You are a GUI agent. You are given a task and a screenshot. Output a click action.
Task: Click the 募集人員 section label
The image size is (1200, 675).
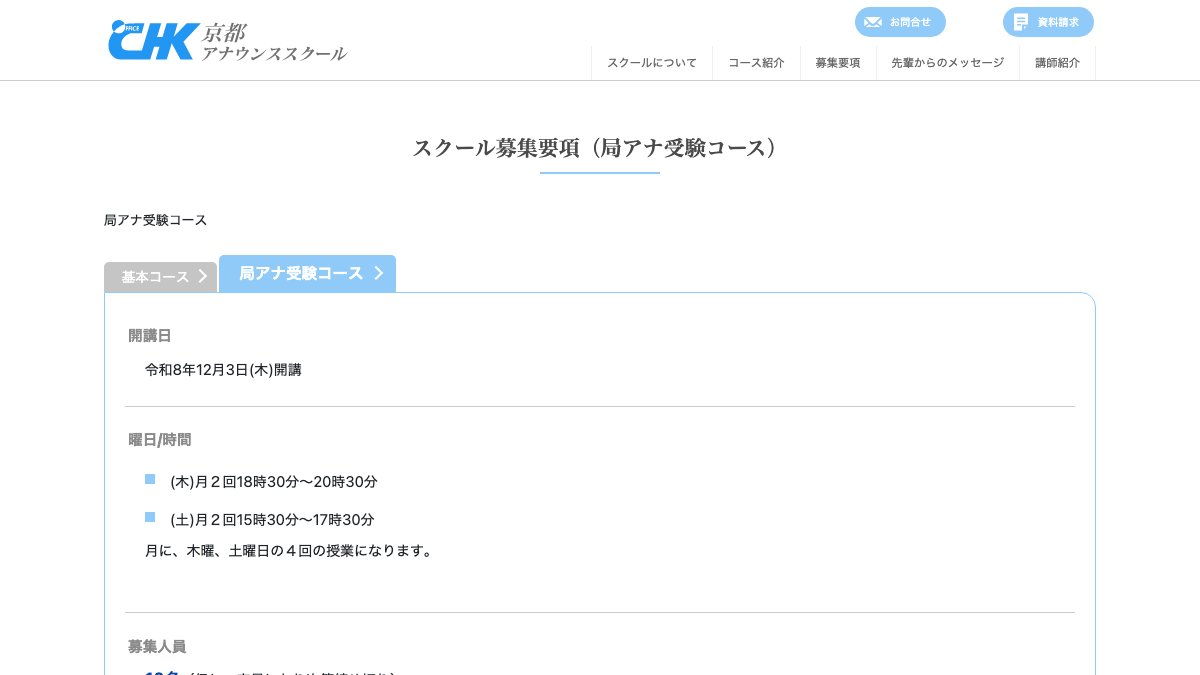pos(157,646)
